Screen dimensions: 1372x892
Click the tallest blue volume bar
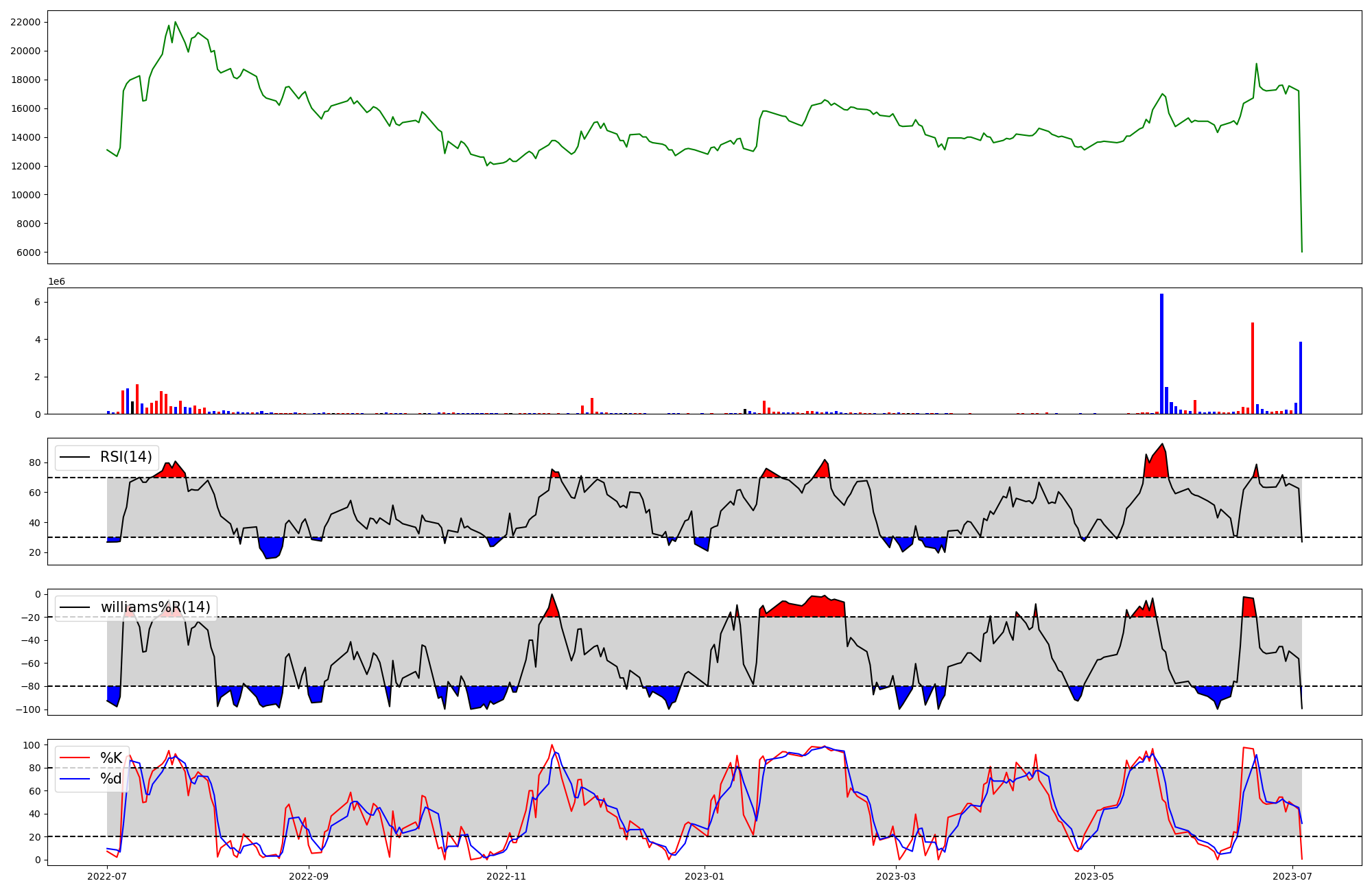(x=1161, y=354)
